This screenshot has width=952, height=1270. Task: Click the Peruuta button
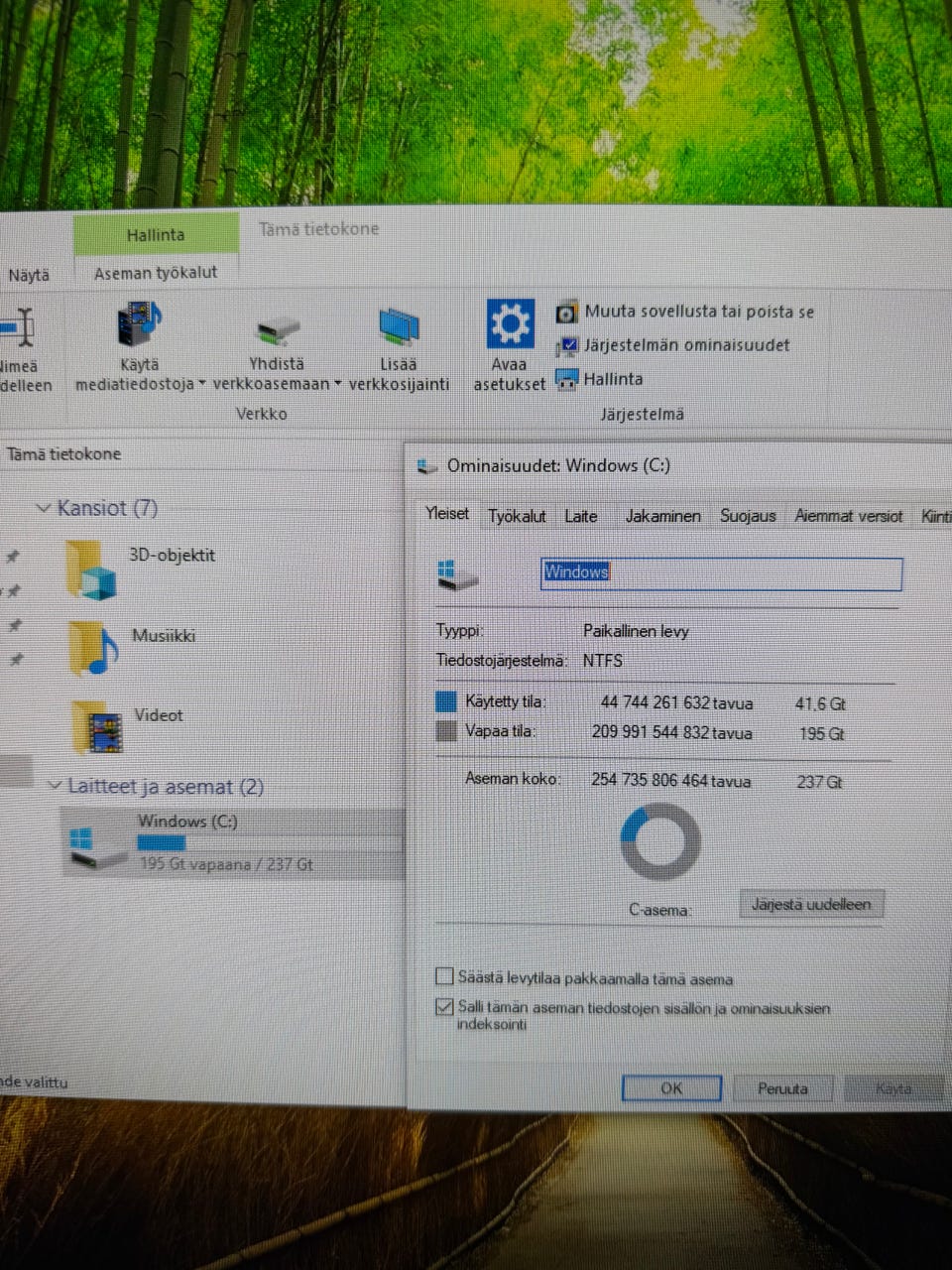[x=782, y=1088]
